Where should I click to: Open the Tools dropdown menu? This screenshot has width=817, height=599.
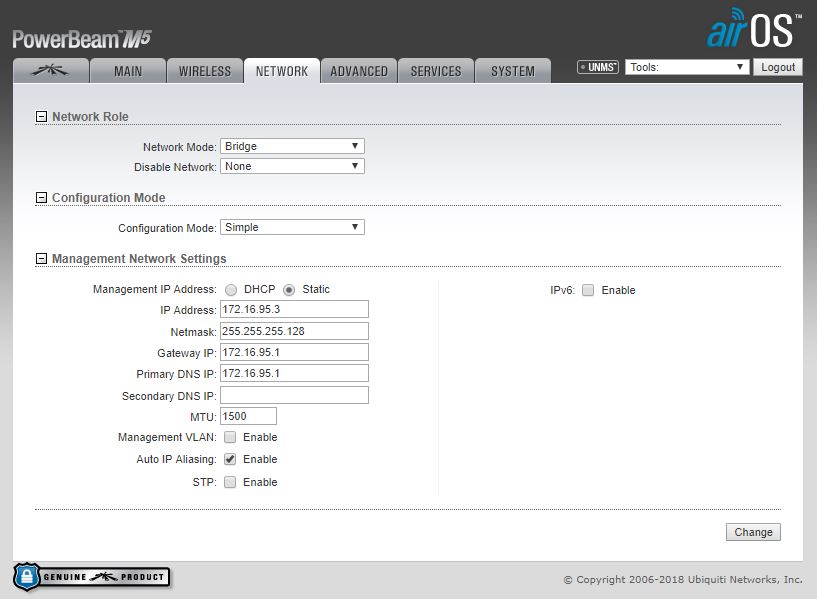687,67
